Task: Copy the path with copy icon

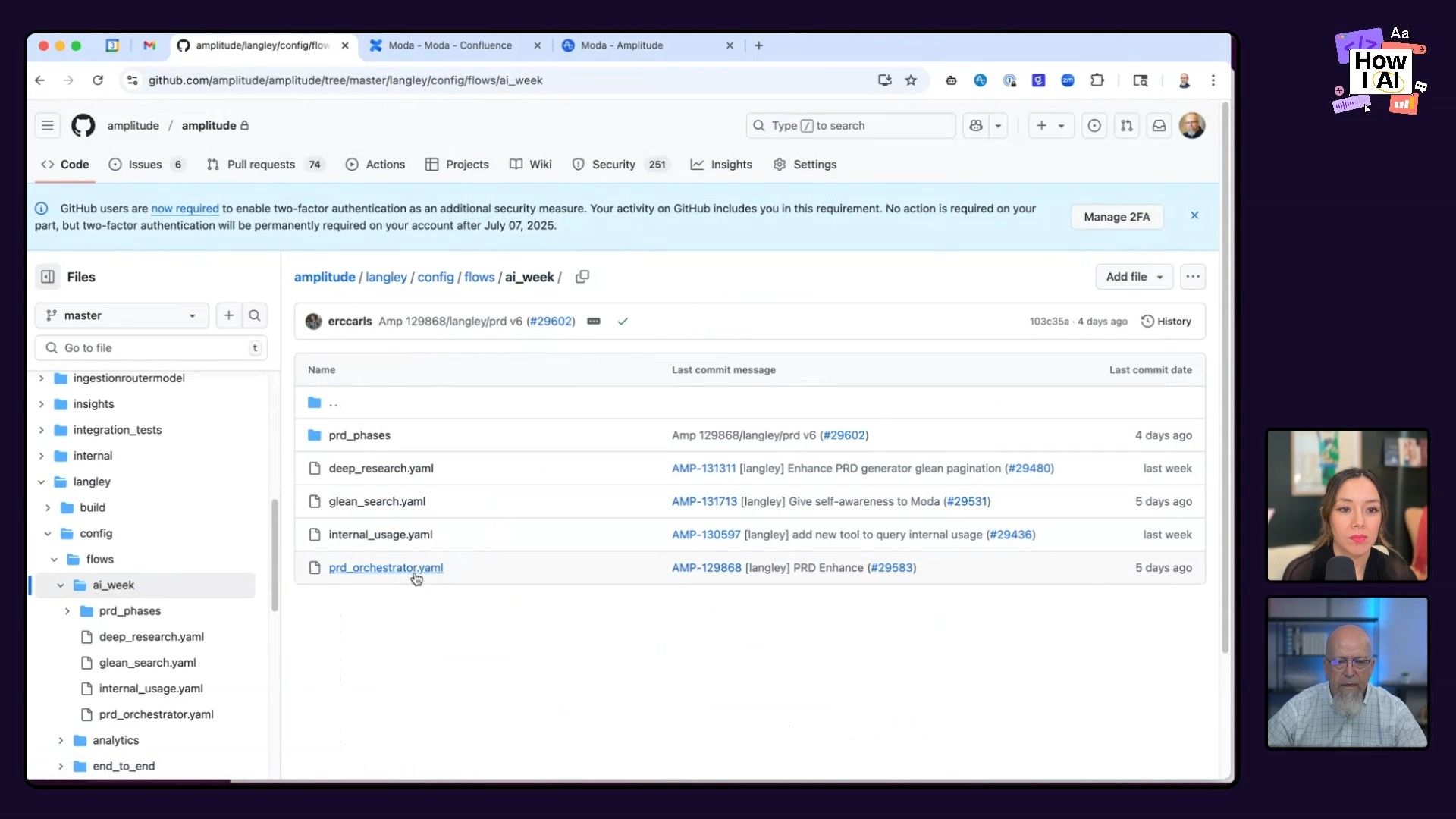Action: point(582,277)
